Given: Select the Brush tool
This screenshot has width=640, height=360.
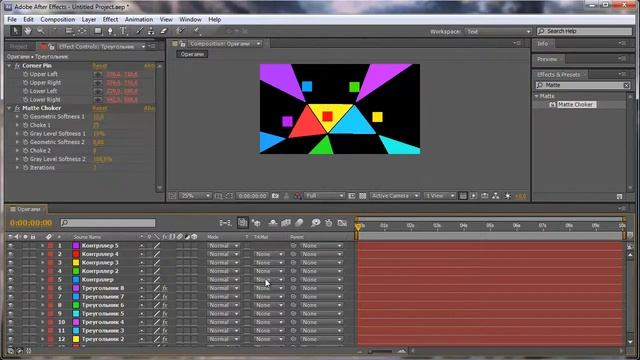Looking at the screenshot, I should pos(139,31).
